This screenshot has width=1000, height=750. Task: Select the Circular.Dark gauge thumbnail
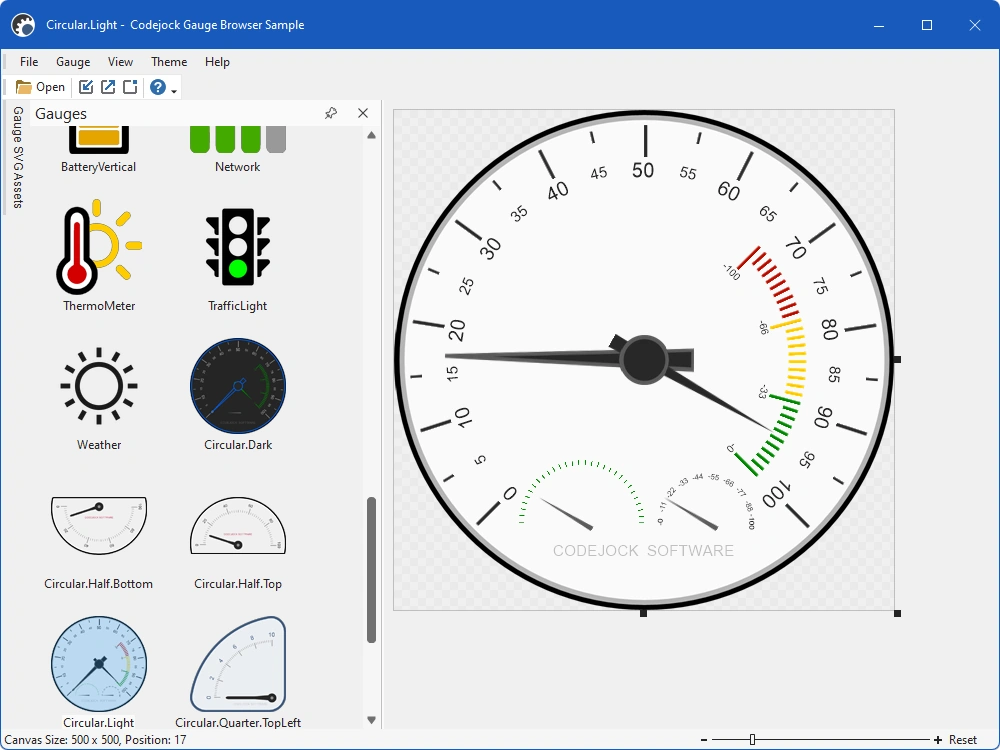tap(238, 386)
